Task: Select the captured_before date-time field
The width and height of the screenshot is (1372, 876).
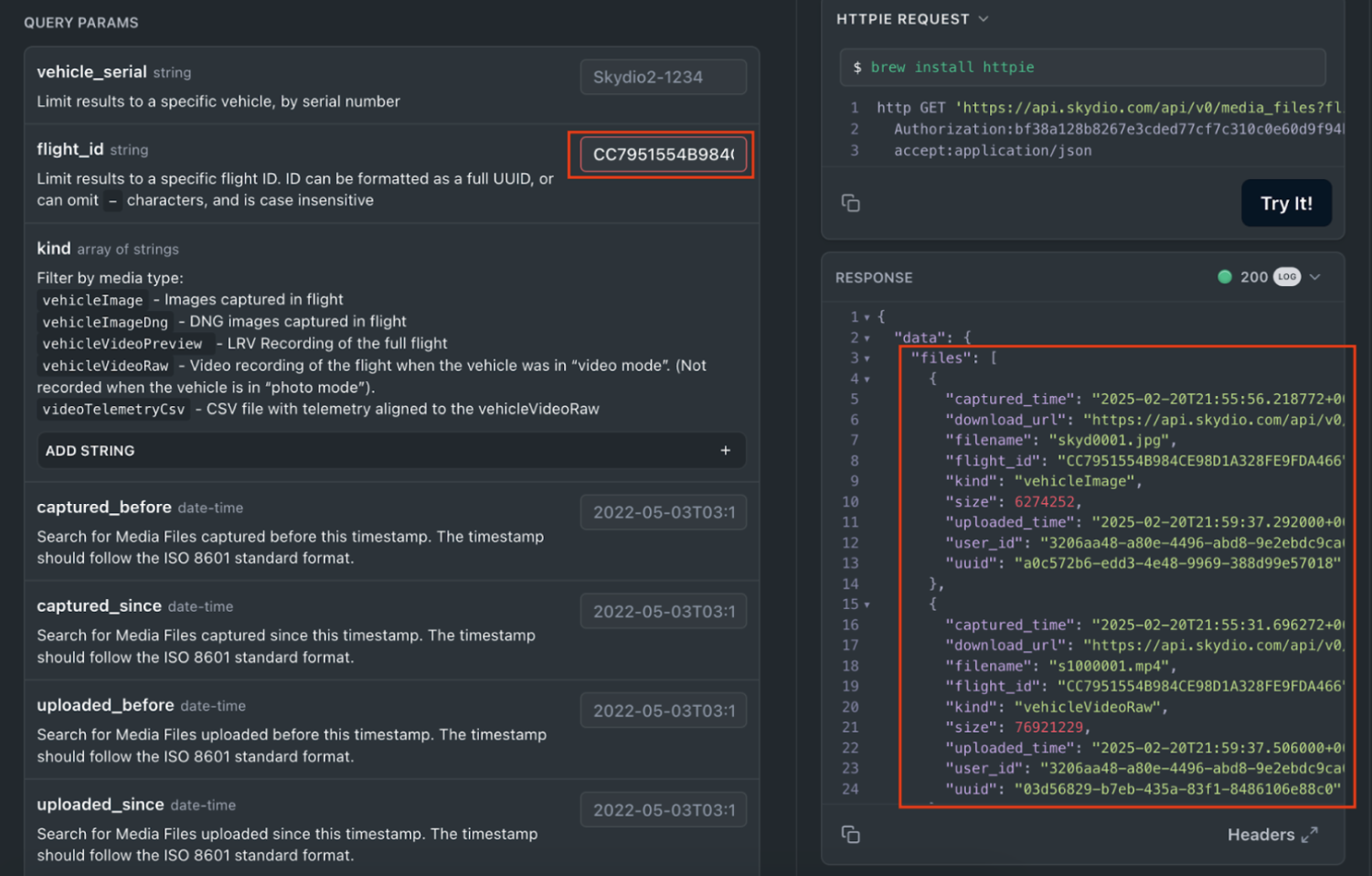Action: [x=663, y=512]
